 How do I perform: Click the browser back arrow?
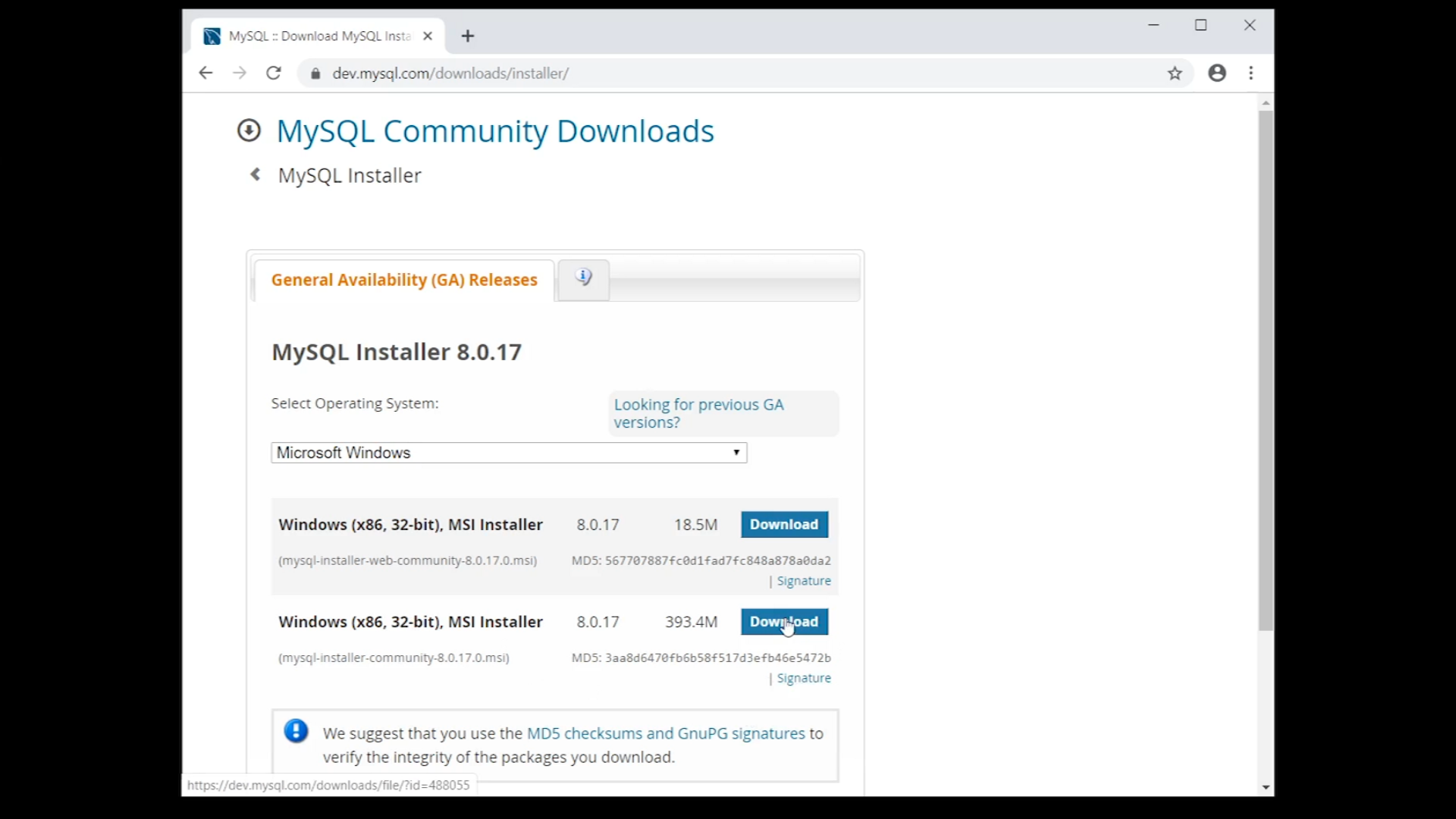tap(206, 74)
